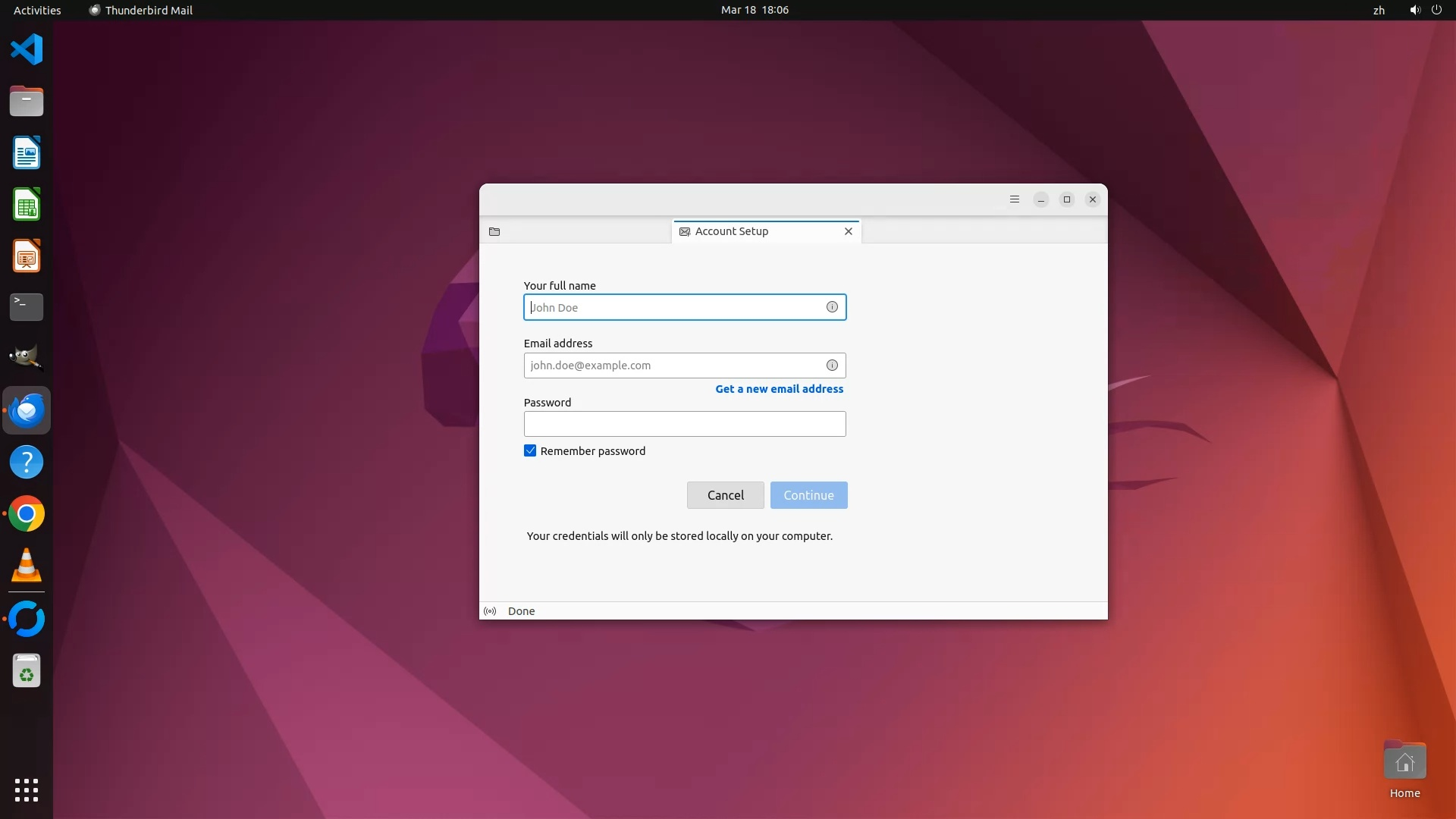Open the Terminal from the dock
This screenshot has width=1456, height=819.
[x=27, y=307]
